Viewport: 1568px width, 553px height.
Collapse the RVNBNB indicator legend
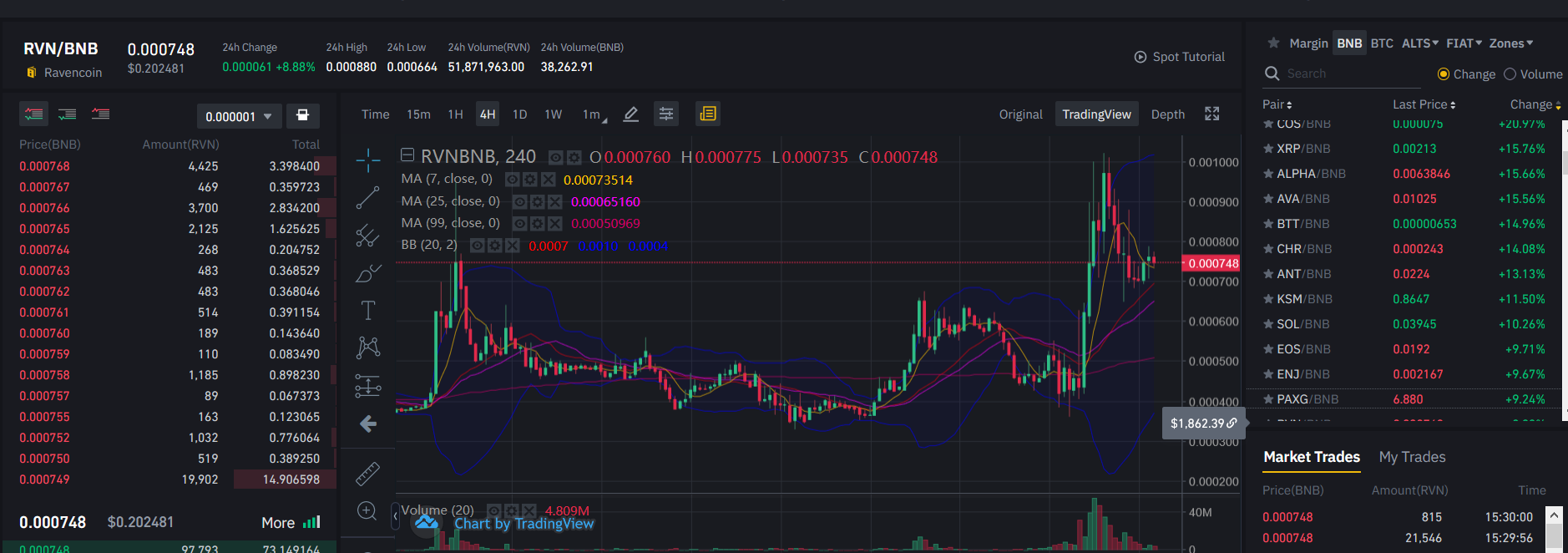(407, 155)
